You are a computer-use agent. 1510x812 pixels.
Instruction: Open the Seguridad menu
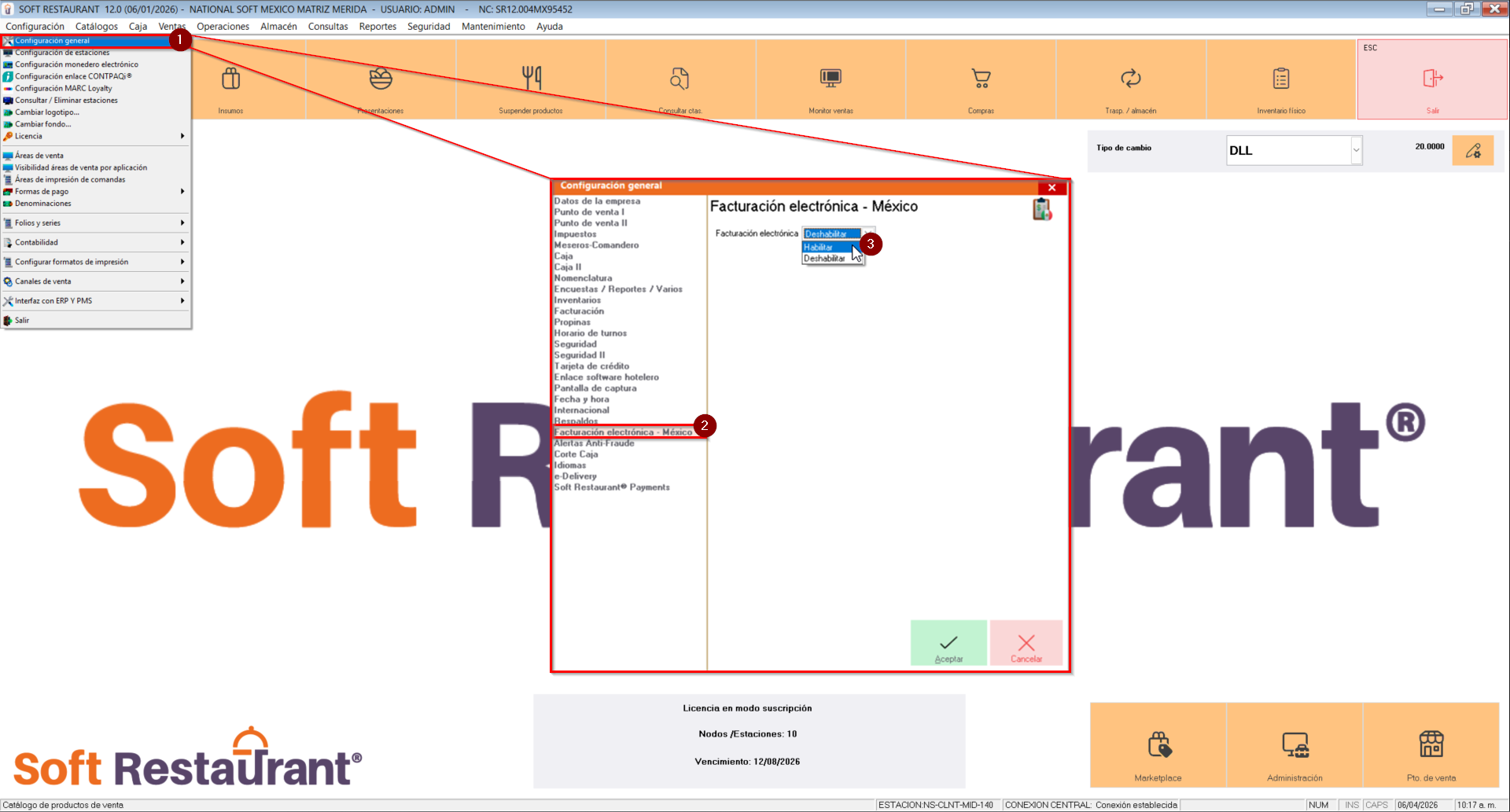[x=429, y=27]
